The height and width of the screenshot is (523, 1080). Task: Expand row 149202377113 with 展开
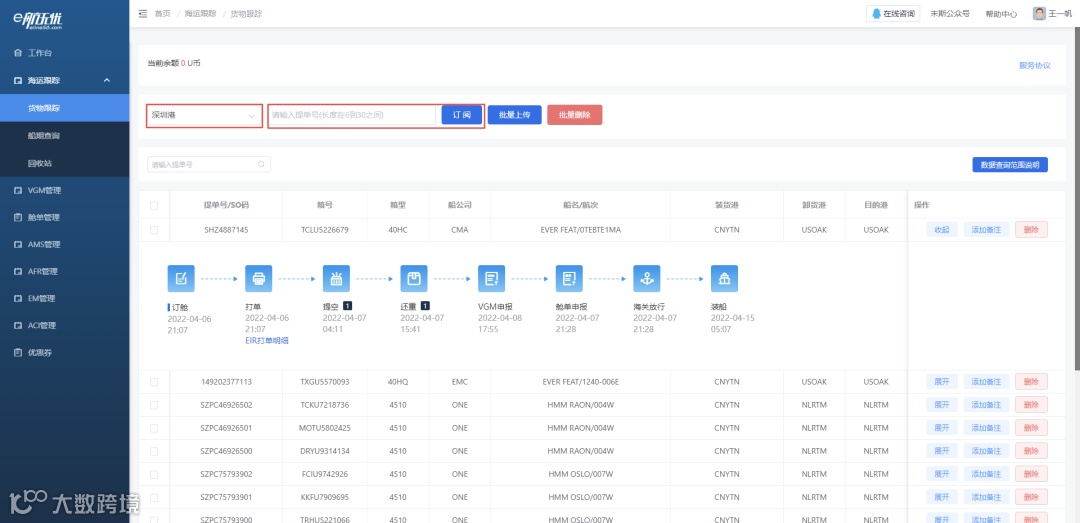(x=942, y=382)
